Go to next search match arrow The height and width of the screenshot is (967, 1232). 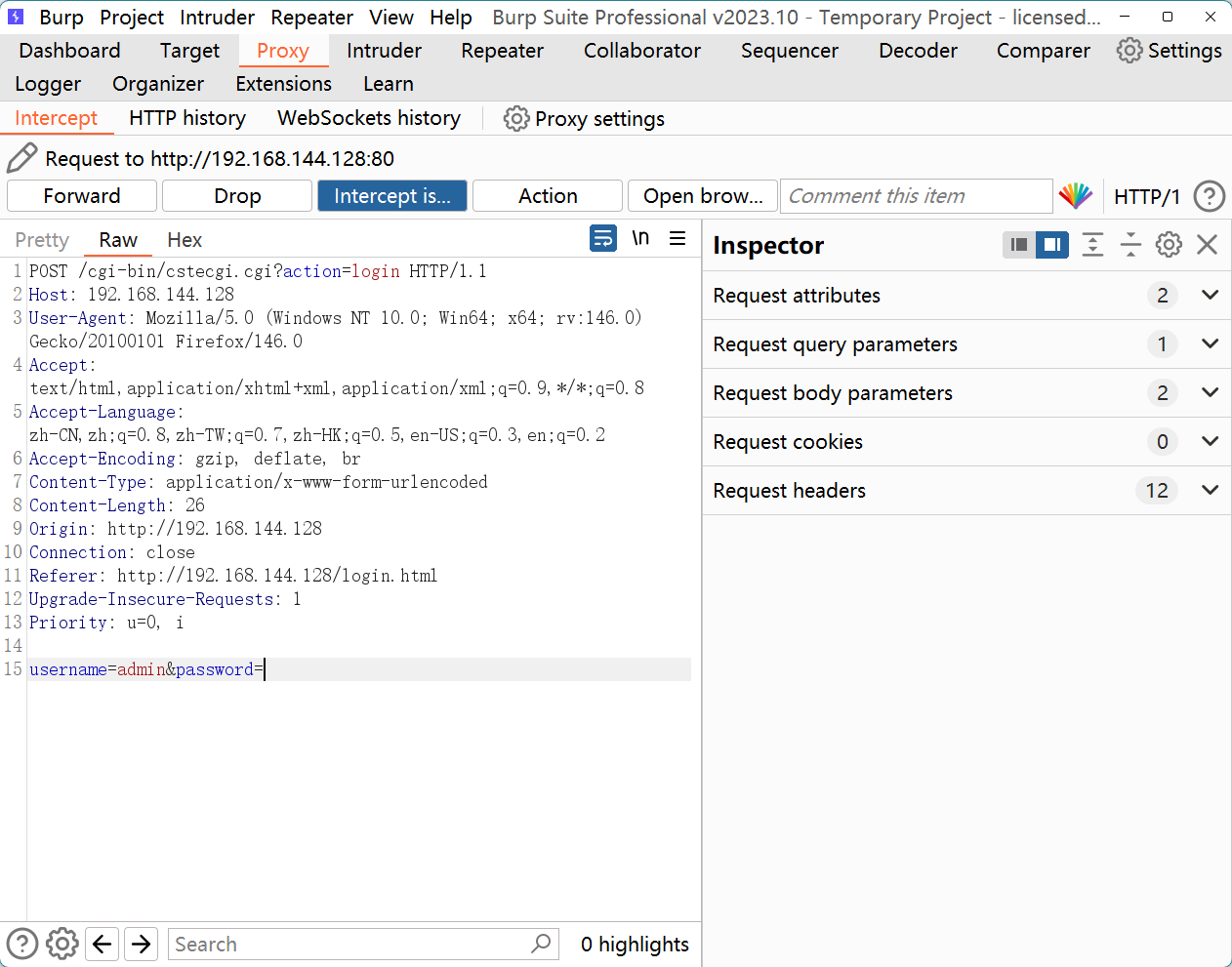coord(142,944)
